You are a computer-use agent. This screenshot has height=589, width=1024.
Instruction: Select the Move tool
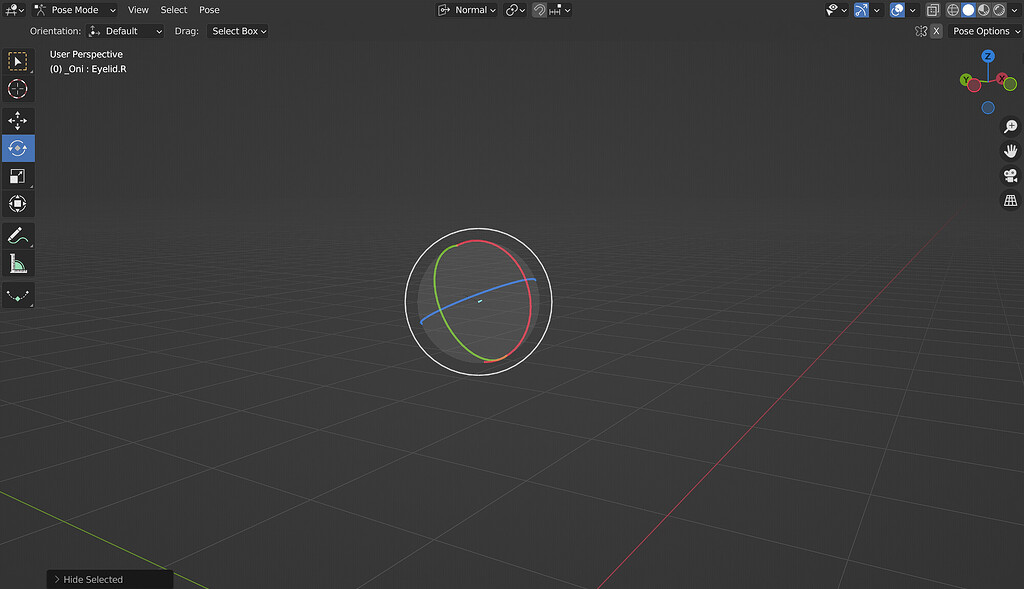(18, 121)
